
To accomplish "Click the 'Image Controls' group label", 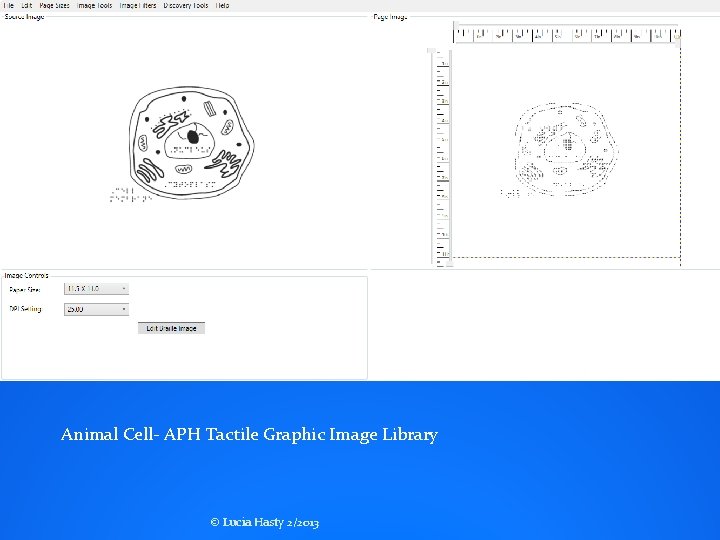I will coord(26,276).
